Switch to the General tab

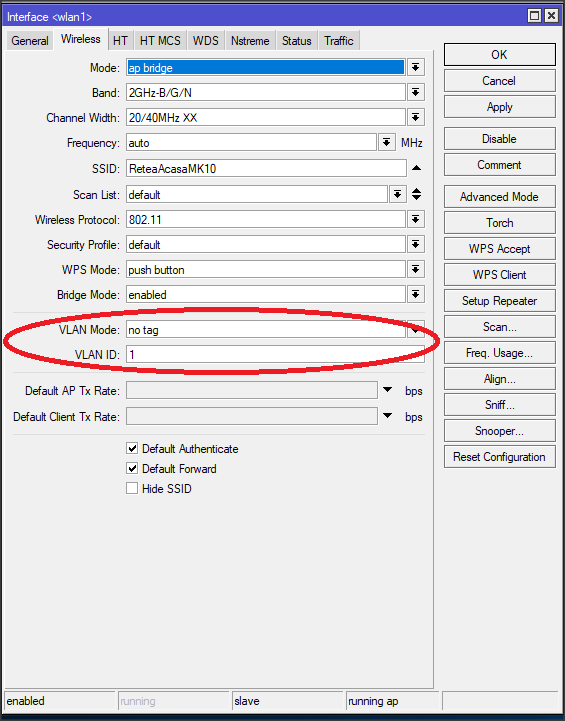pos(30,40)
